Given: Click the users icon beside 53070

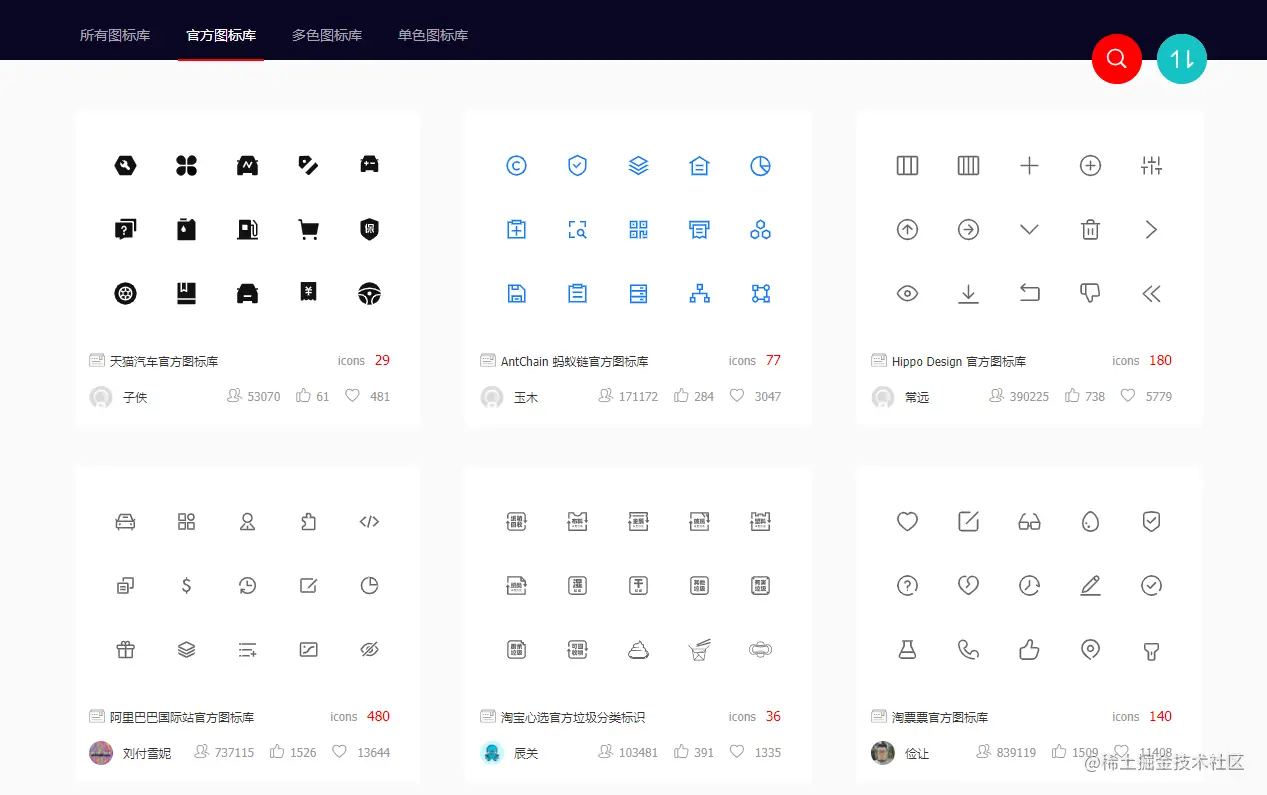Looking at the screenshot, I should click(x=235, y=396).
